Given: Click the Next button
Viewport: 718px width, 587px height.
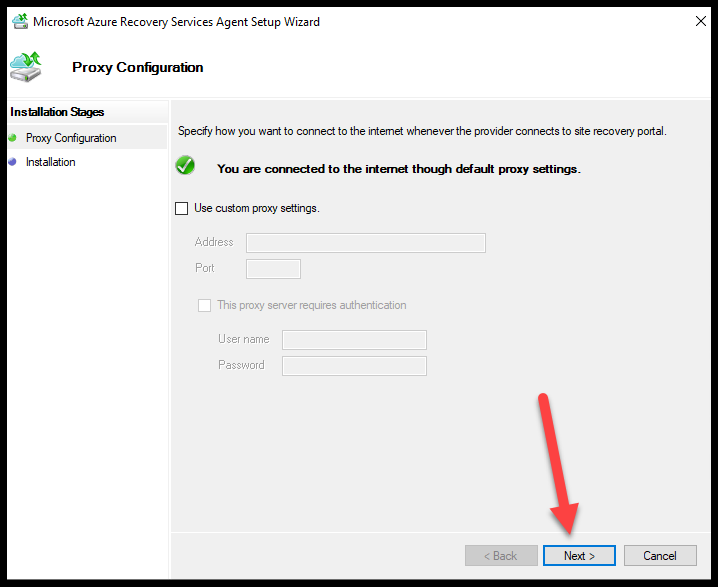Looking at the screenshot, I should point(579,555).
